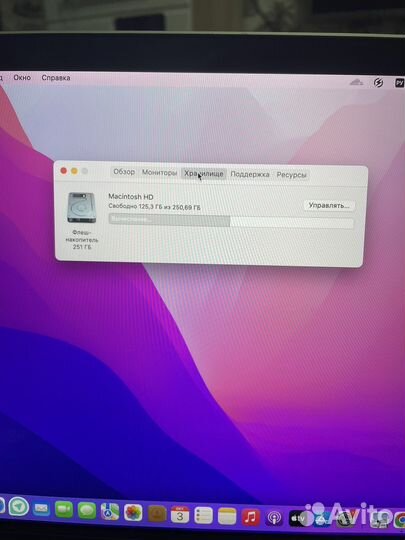Open the Справка menu
405x540 pixels.
(56, 78)
